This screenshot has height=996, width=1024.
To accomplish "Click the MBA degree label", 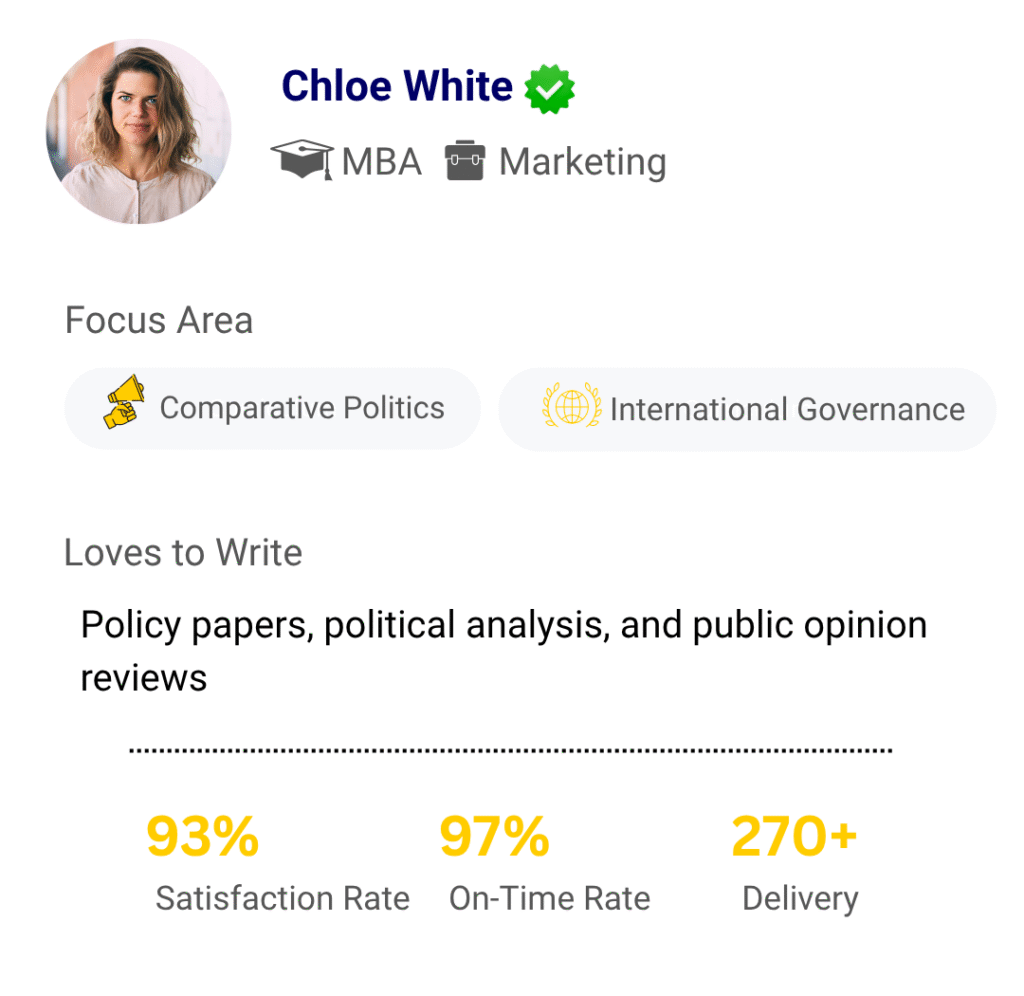I will click(x=382, y=161).
